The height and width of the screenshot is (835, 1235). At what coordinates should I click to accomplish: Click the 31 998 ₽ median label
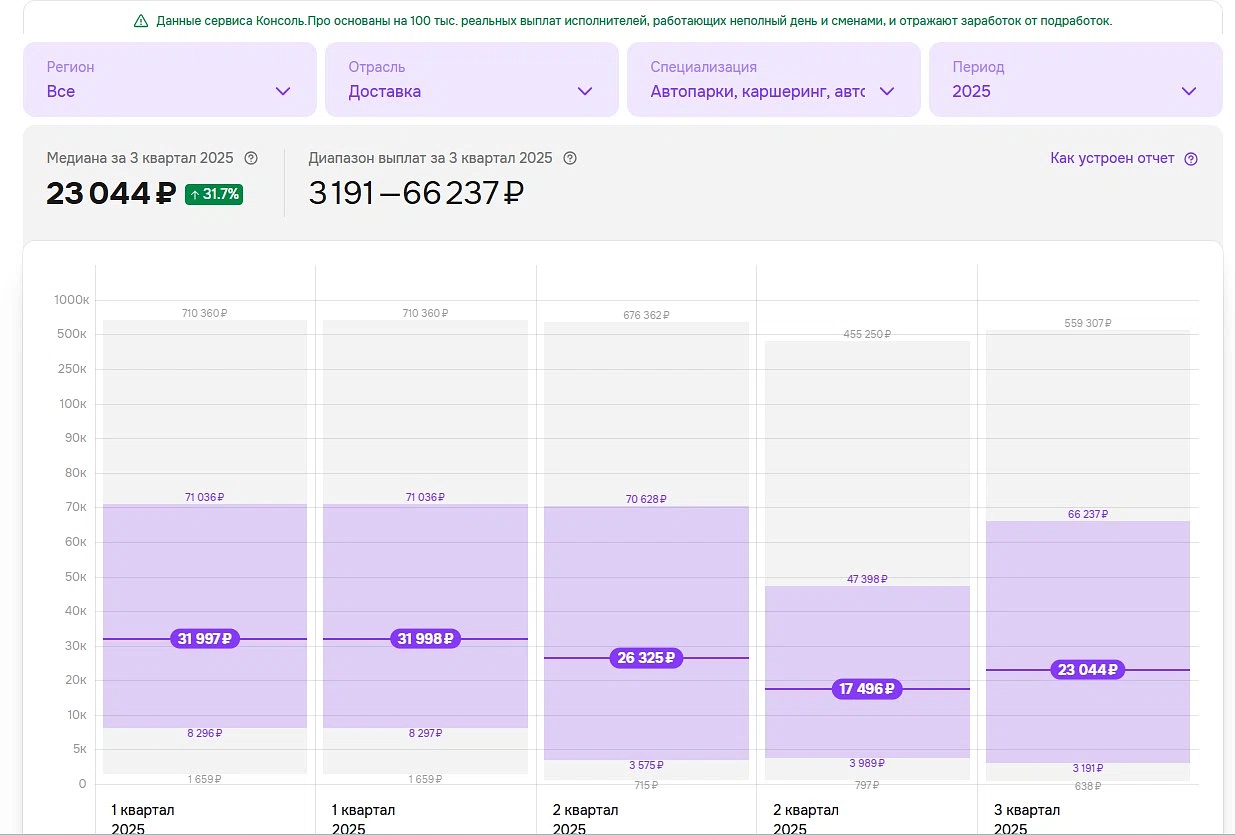[426, 639]
